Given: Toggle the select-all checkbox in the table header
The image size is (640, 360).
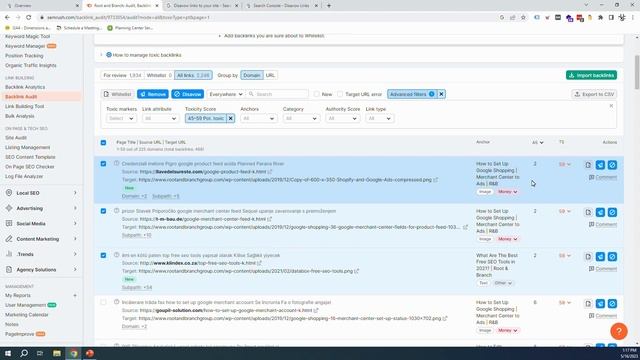Looking at the screenshot, I should [103, 142].
